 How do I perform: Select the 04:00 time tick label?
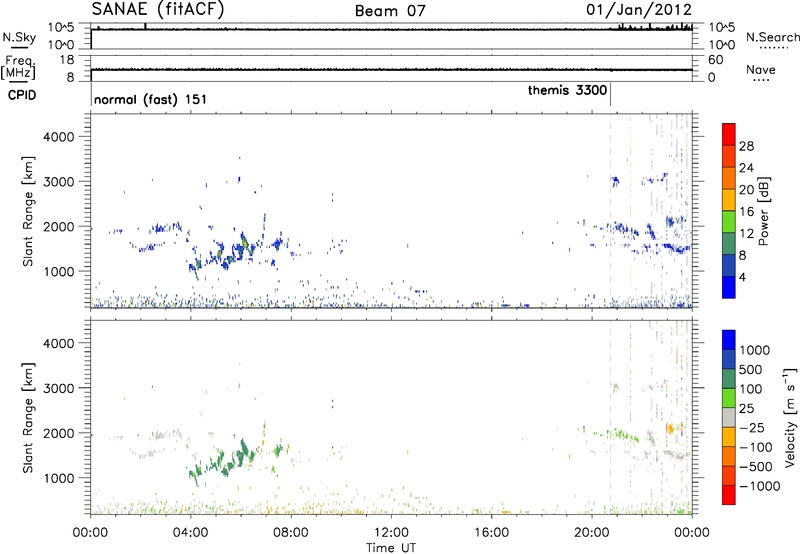click(x=191, y=533)
